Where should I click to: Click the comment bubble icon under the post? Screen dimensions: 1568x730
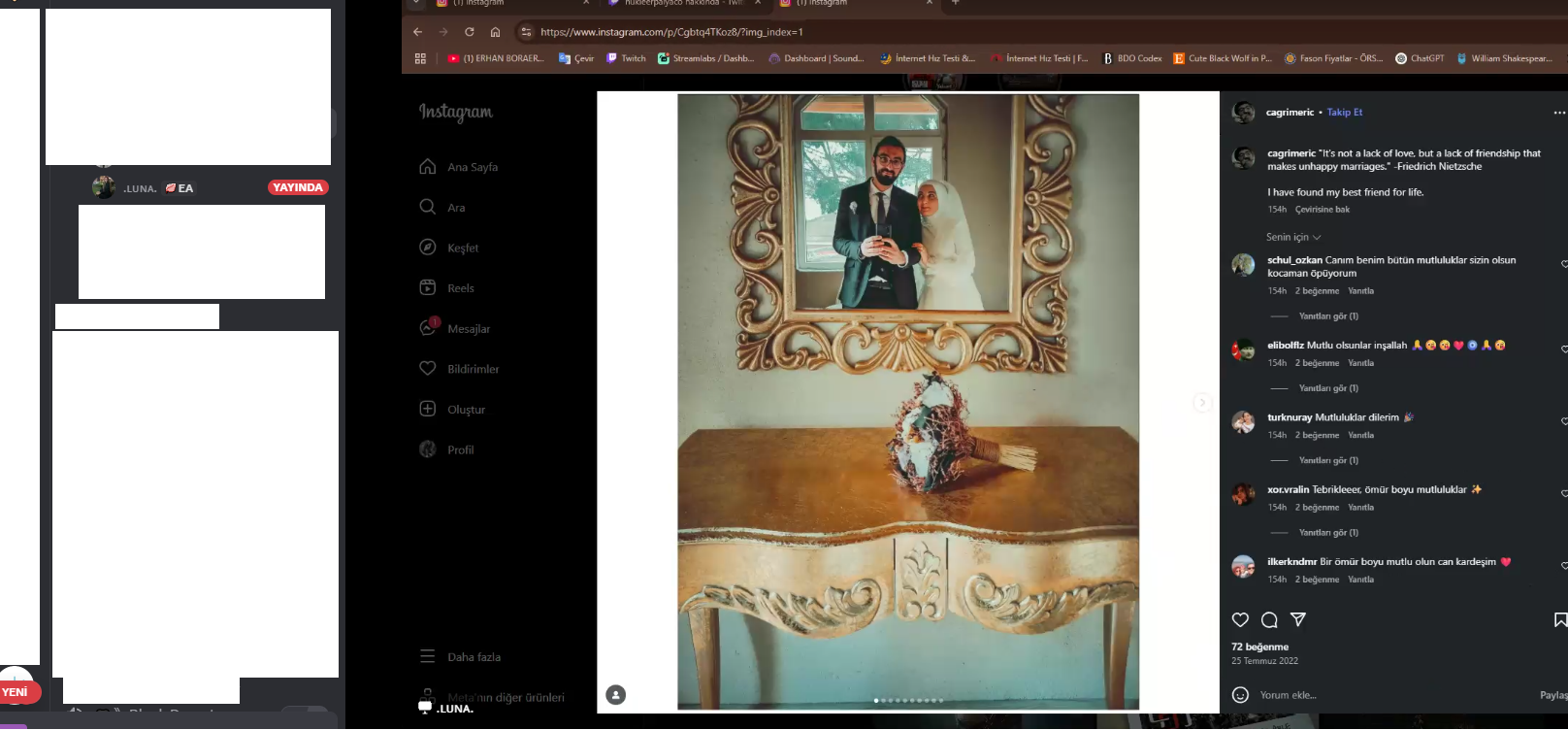point(1269,619)
